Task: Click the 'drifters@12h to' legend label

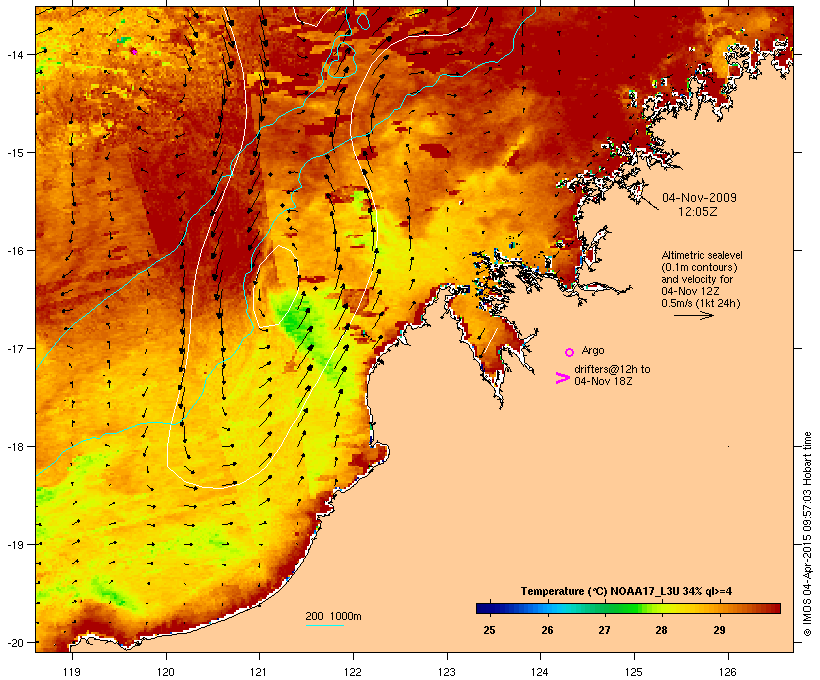Action: click(612, 369)
